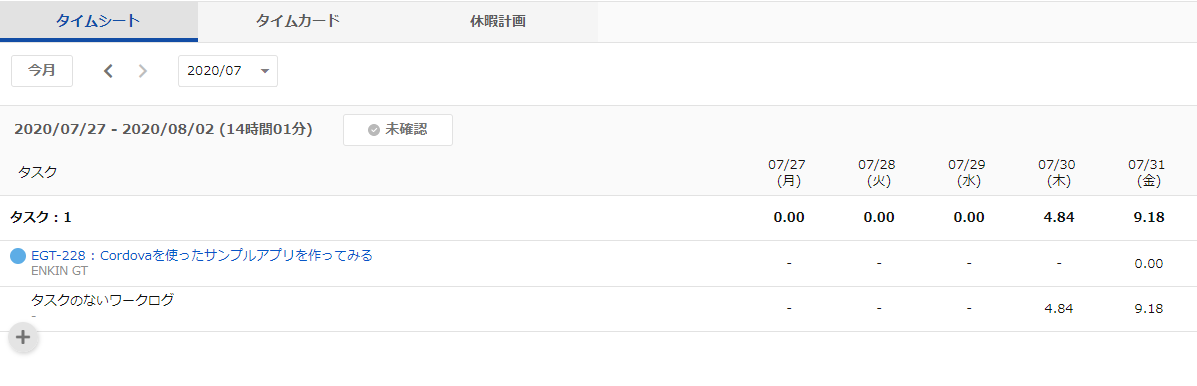Screen dimensions: 1197x386
Task: Click the 07/27 dash cell for EGT-228
Action: [789, 264]
